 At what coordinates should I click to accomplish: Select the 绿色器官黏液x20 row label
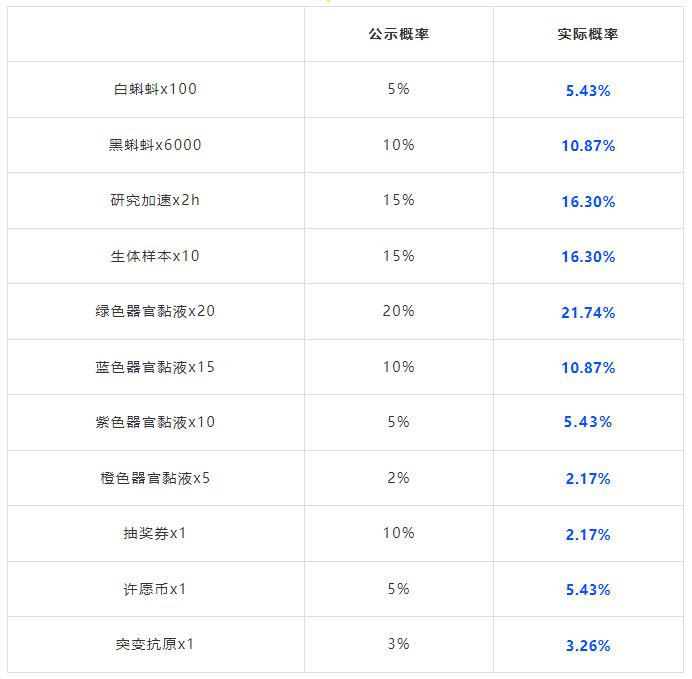[155, 311]
